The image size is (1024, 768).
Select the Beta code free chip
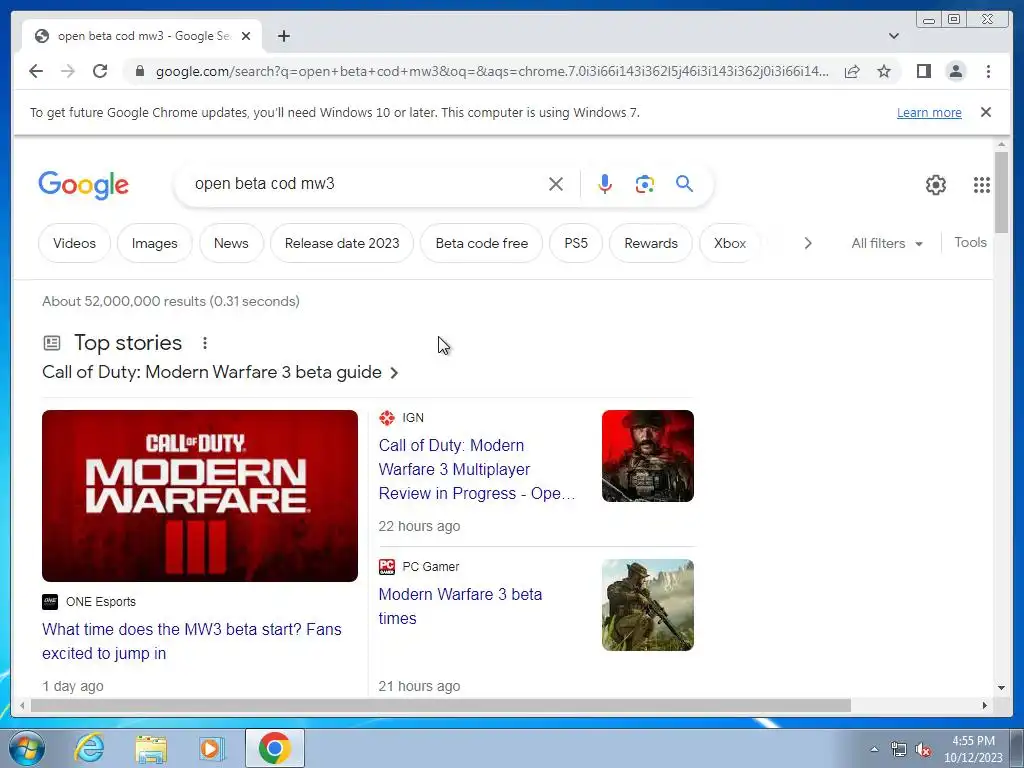click(481, 243)
